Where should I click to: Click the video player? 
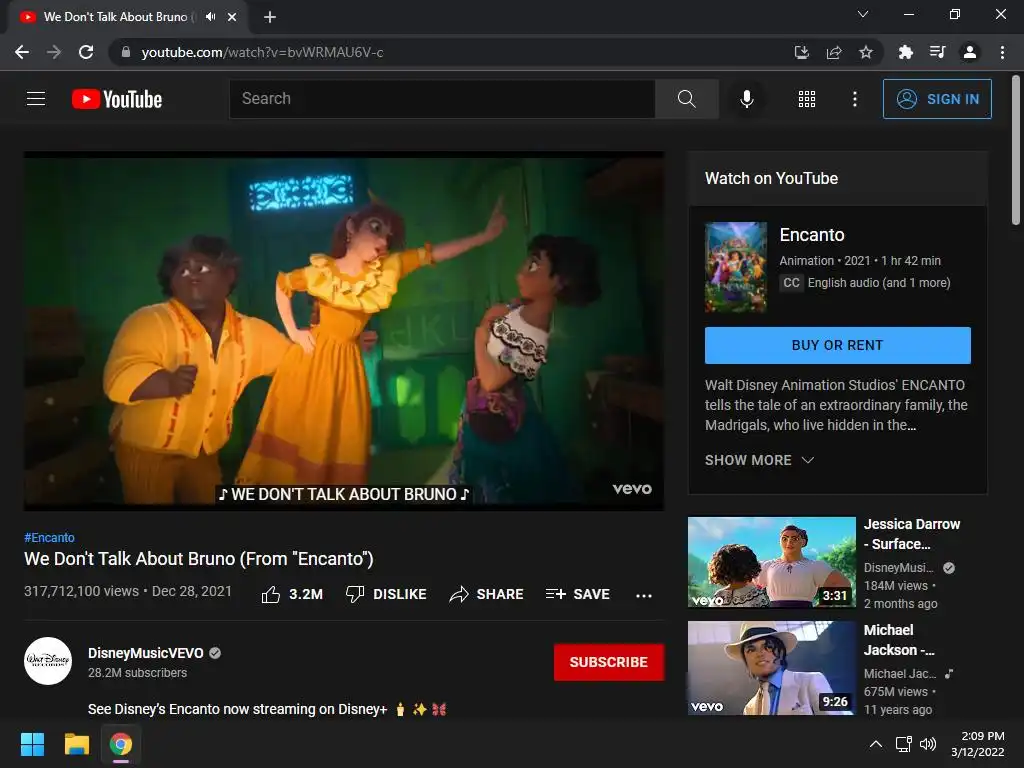pyautogui.click(x=344, y=331)
